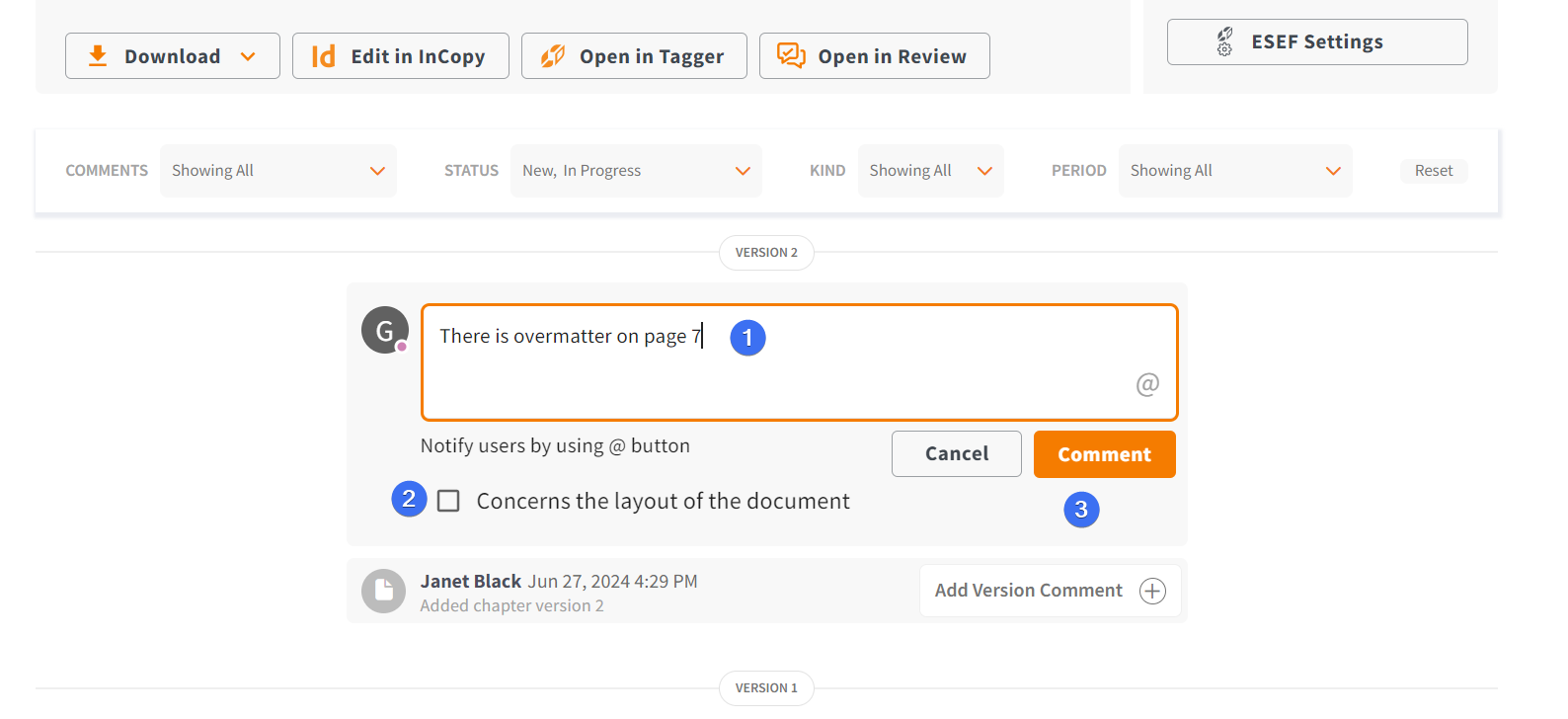1568x719 pixels.
Task: Click the VERSION 2 label
Action: click(766, 253)
